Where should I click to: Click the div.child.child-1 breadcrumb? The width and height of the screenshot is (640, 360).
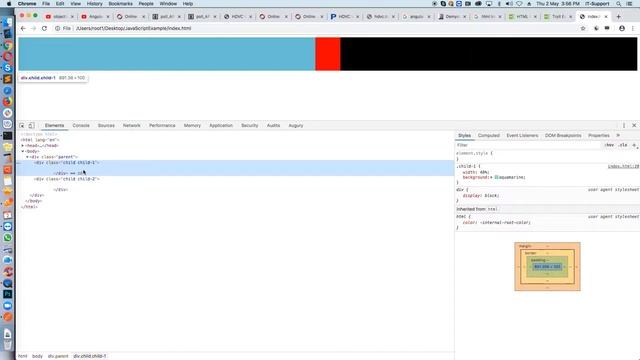coord(89,356)
